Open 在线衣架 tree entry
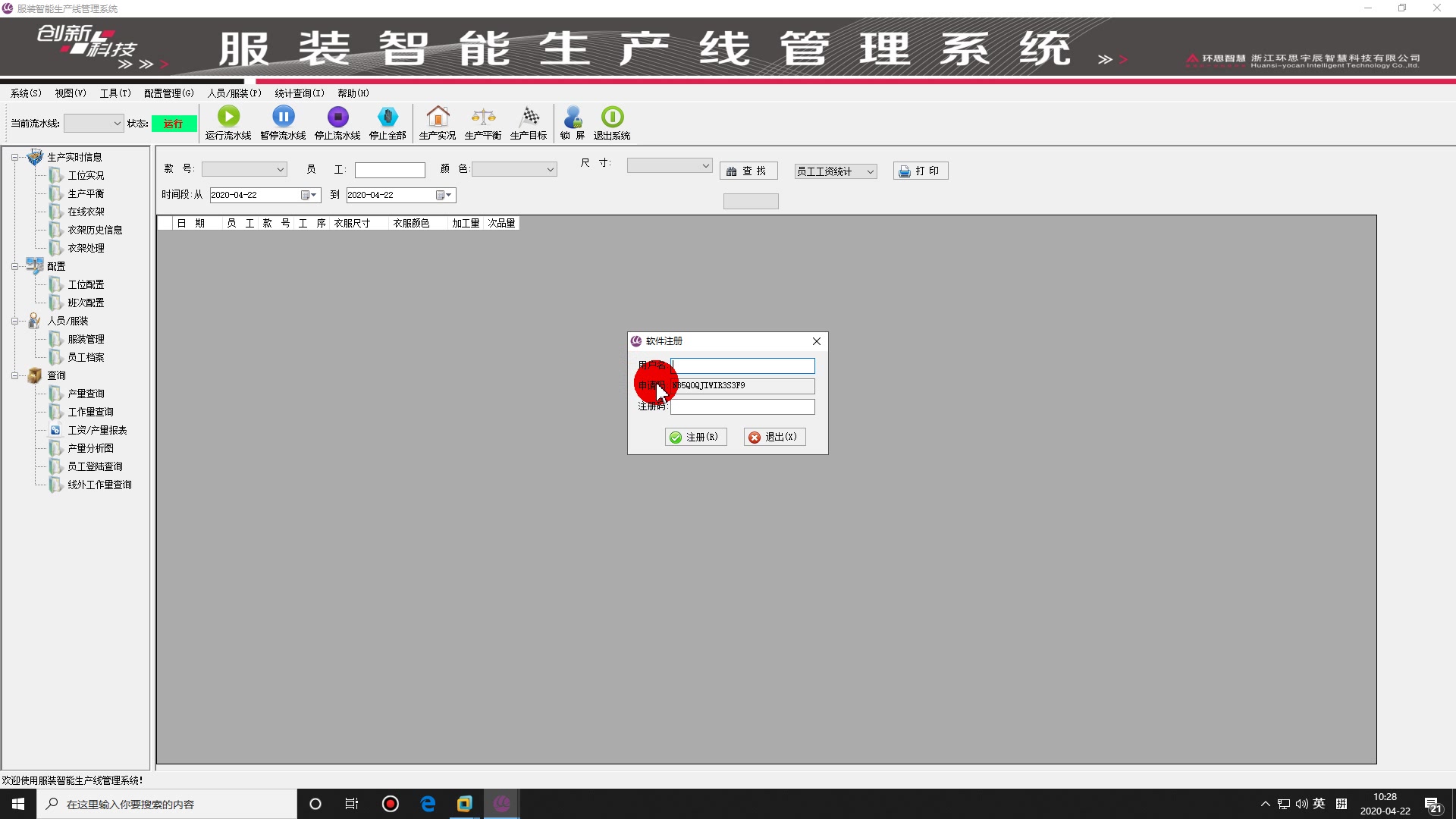The image size is (1456, 819). pyautogui.click(x=86, y=212)
